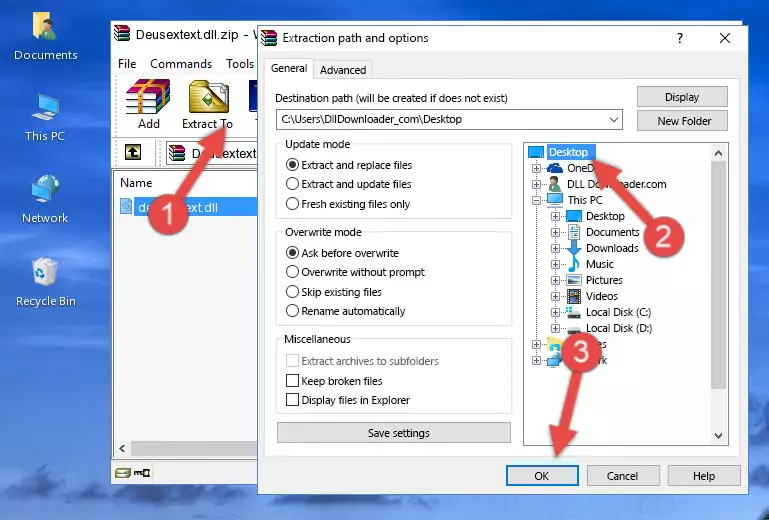Enable Keep broken files checkbox
The height and width of the screenshot is (520, 769).
[292, 381]
